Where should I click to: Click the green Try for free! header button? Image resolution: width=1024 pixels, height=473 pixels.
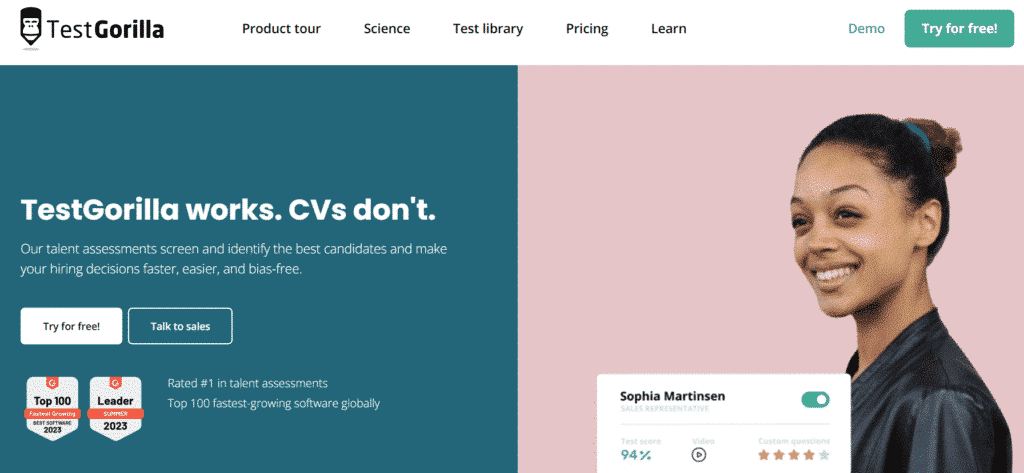(959, 29)
